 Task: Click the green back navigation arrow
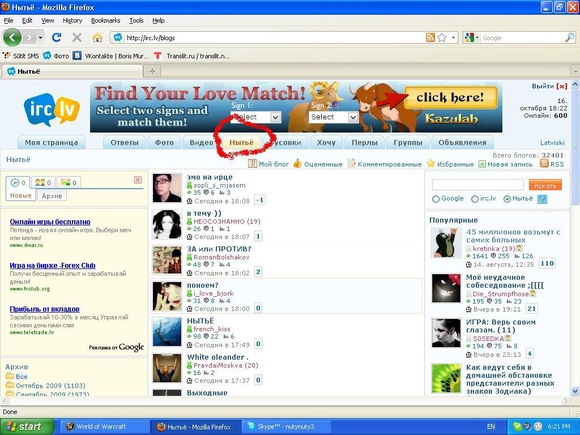12,37
